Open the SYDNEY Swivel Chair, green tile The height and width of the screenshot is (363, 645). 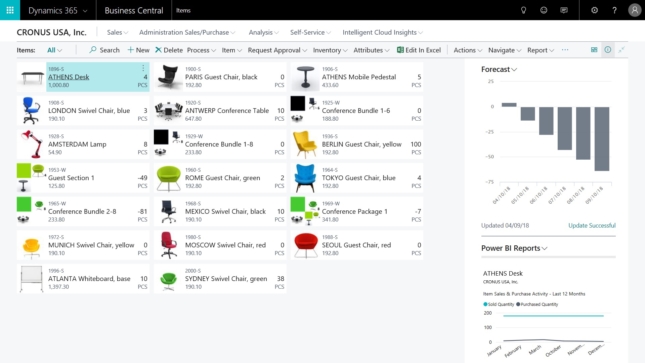[x=220, y=279]
